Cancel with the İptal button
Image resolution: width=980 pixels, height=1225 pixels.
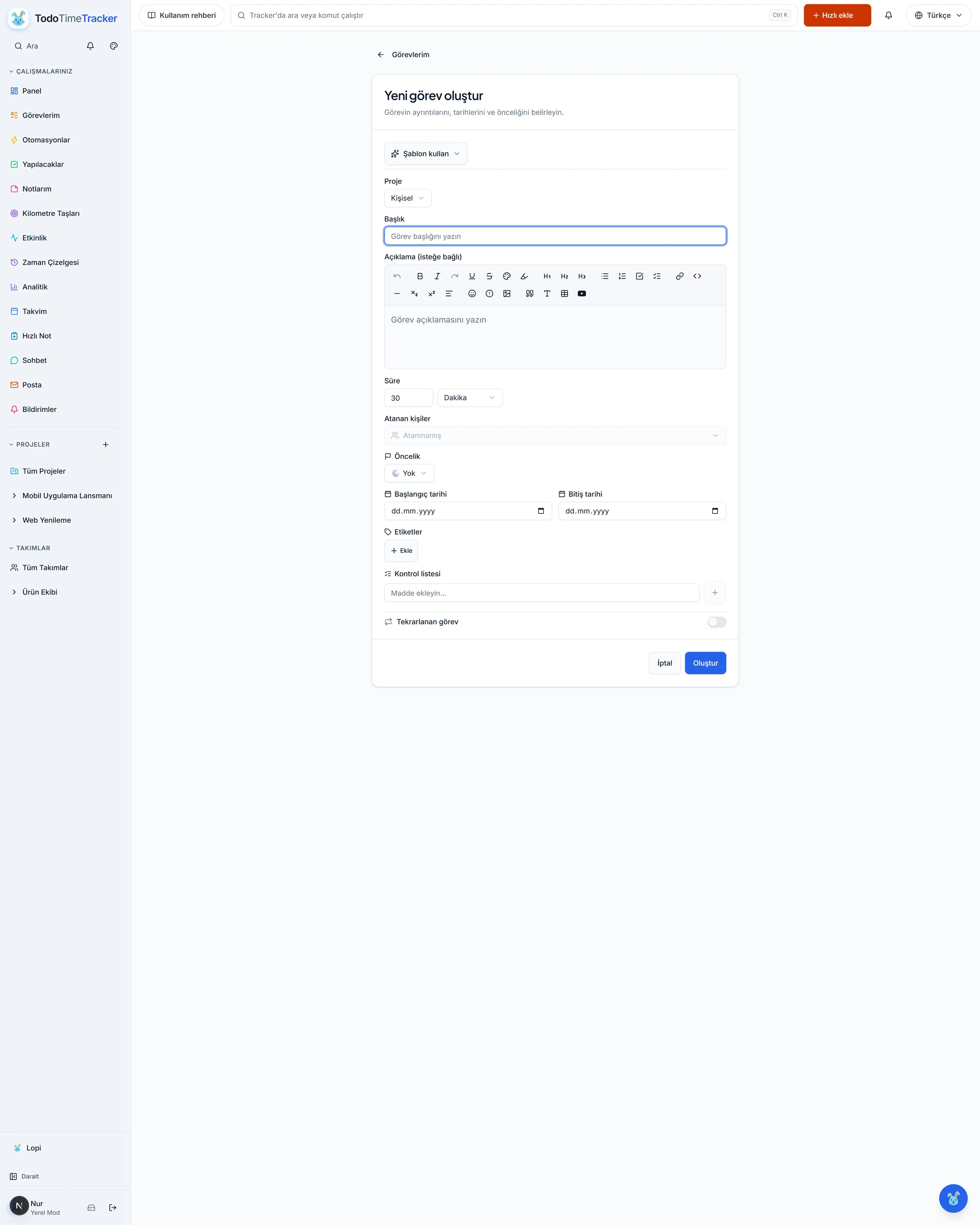pyautogui.click(x=665, y=663)
